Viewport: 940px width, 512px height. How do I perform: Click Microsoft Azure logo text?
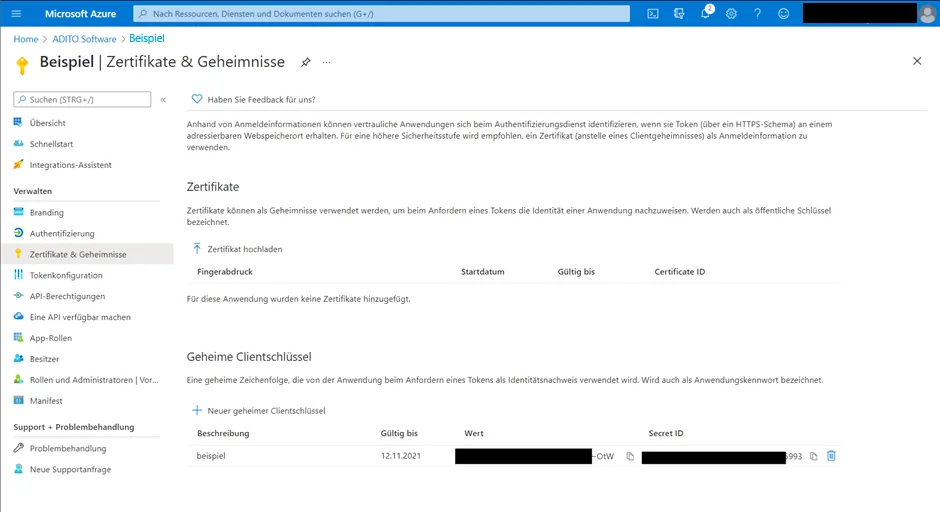pyautogui.click(x=80, y=13)
